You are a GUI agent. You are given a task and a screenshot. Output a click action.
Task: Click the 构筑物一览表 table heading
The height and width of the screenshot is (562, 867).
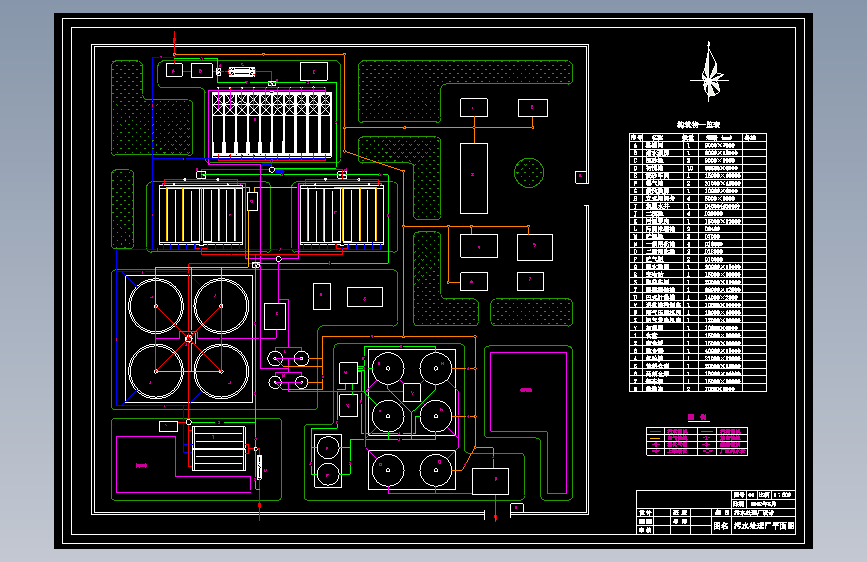click(x=698, y=124)
